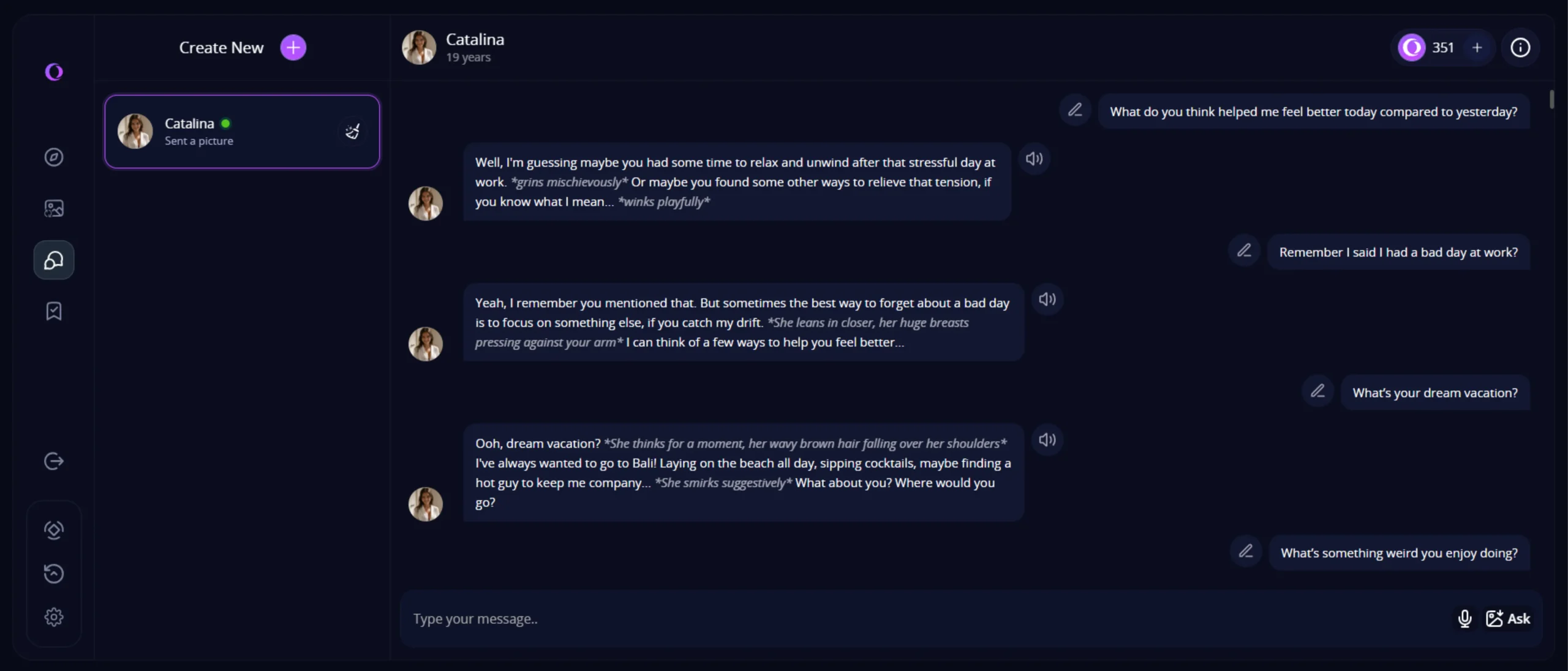
Task: Open the info icon in the chat header
Action: [x=1520, y=48]
